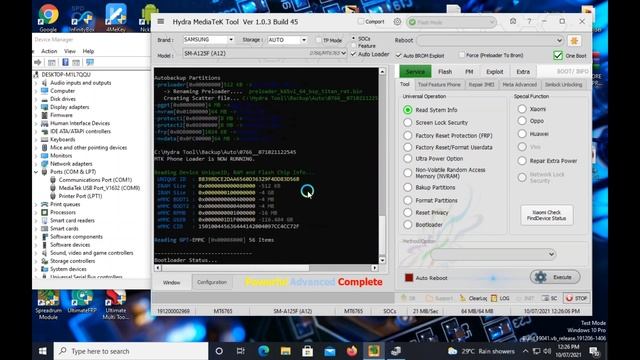Click the Device Manager forward arrow icon
Screen dimensions: 640x360
[x=38, y=62]
